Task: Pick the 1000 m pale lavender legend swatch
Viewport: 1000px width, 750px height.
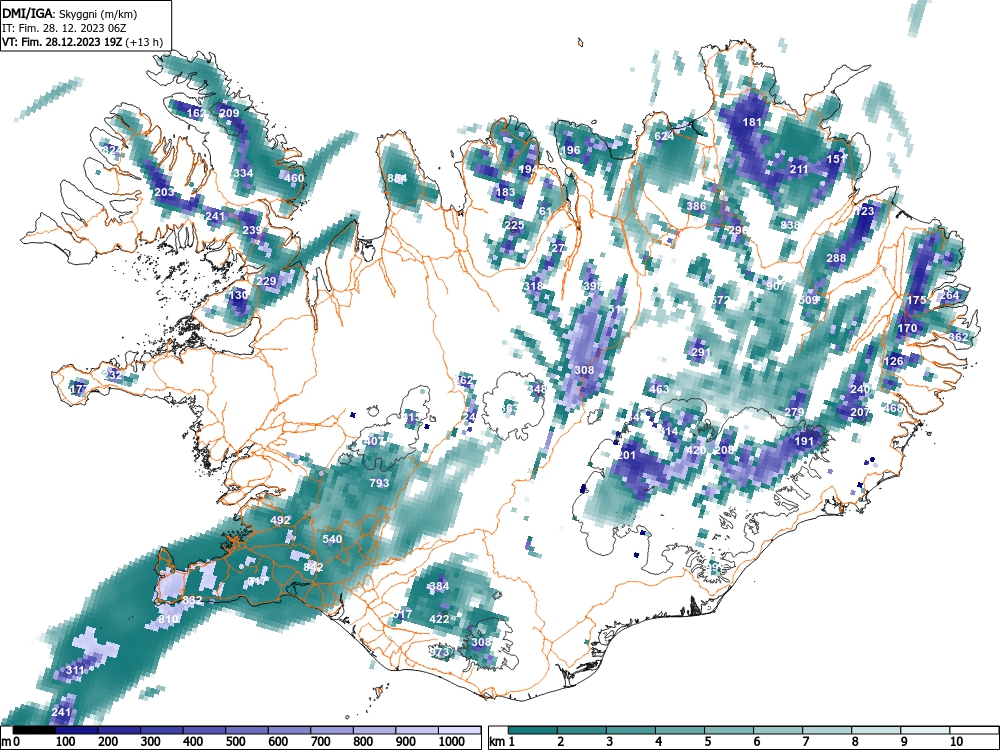Action: pyautogui.click(x=459, y=729)
